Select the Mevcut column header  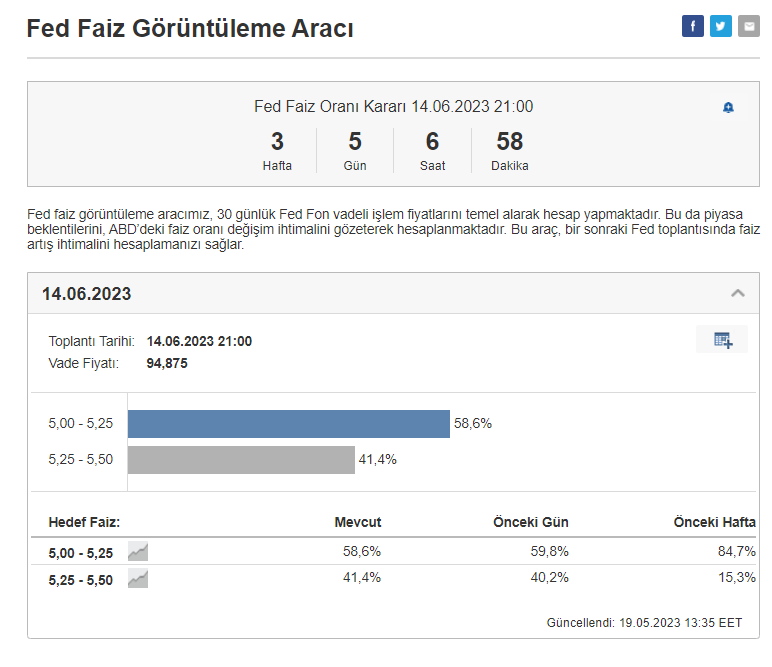357,522
